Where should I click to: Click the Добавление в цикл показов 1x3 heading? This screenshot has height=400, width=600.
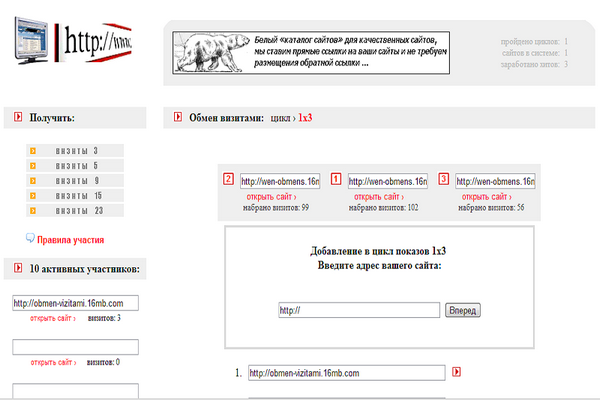[x=378, y=251]
